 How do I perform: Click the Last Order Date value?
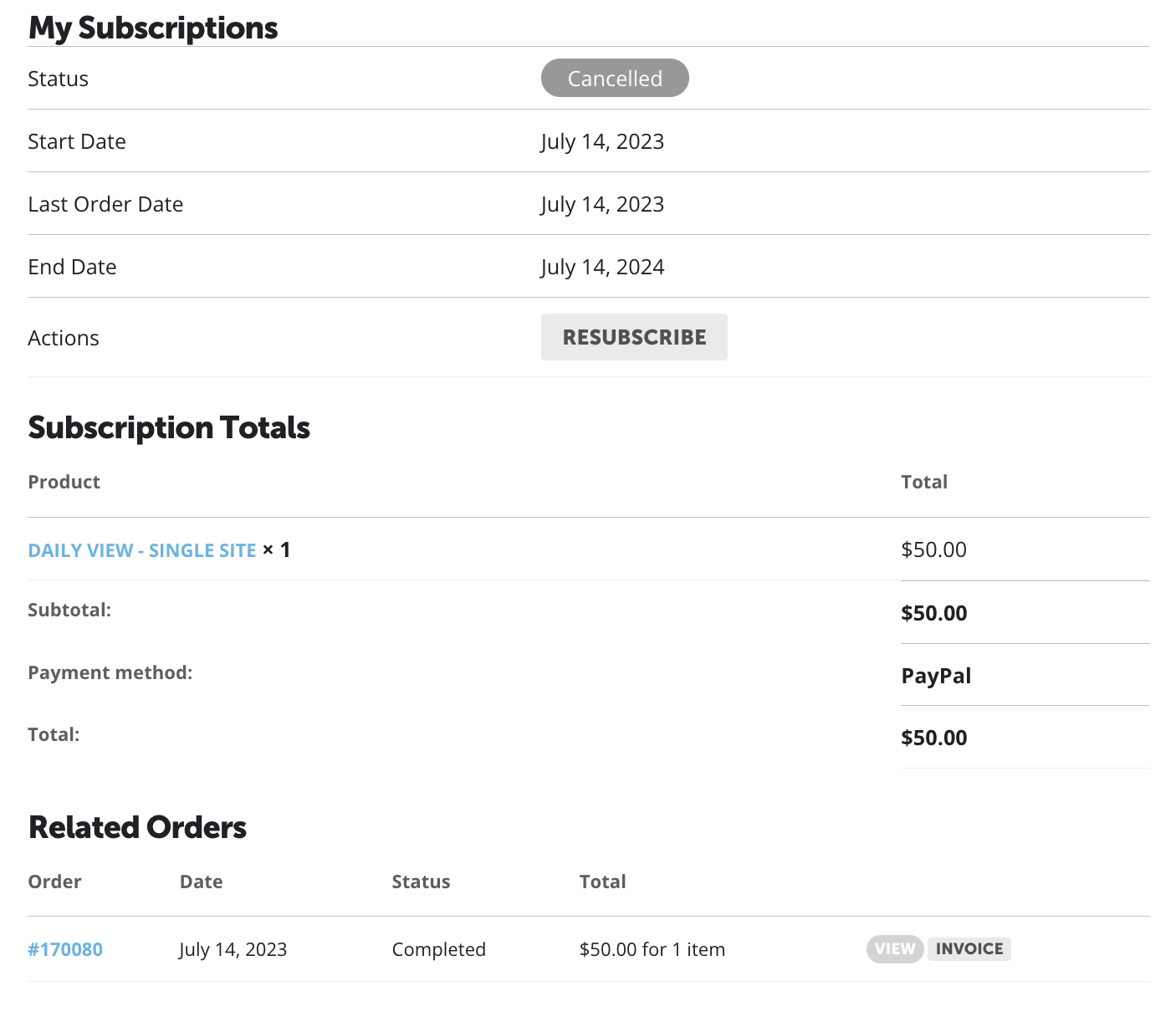point(602,204)
